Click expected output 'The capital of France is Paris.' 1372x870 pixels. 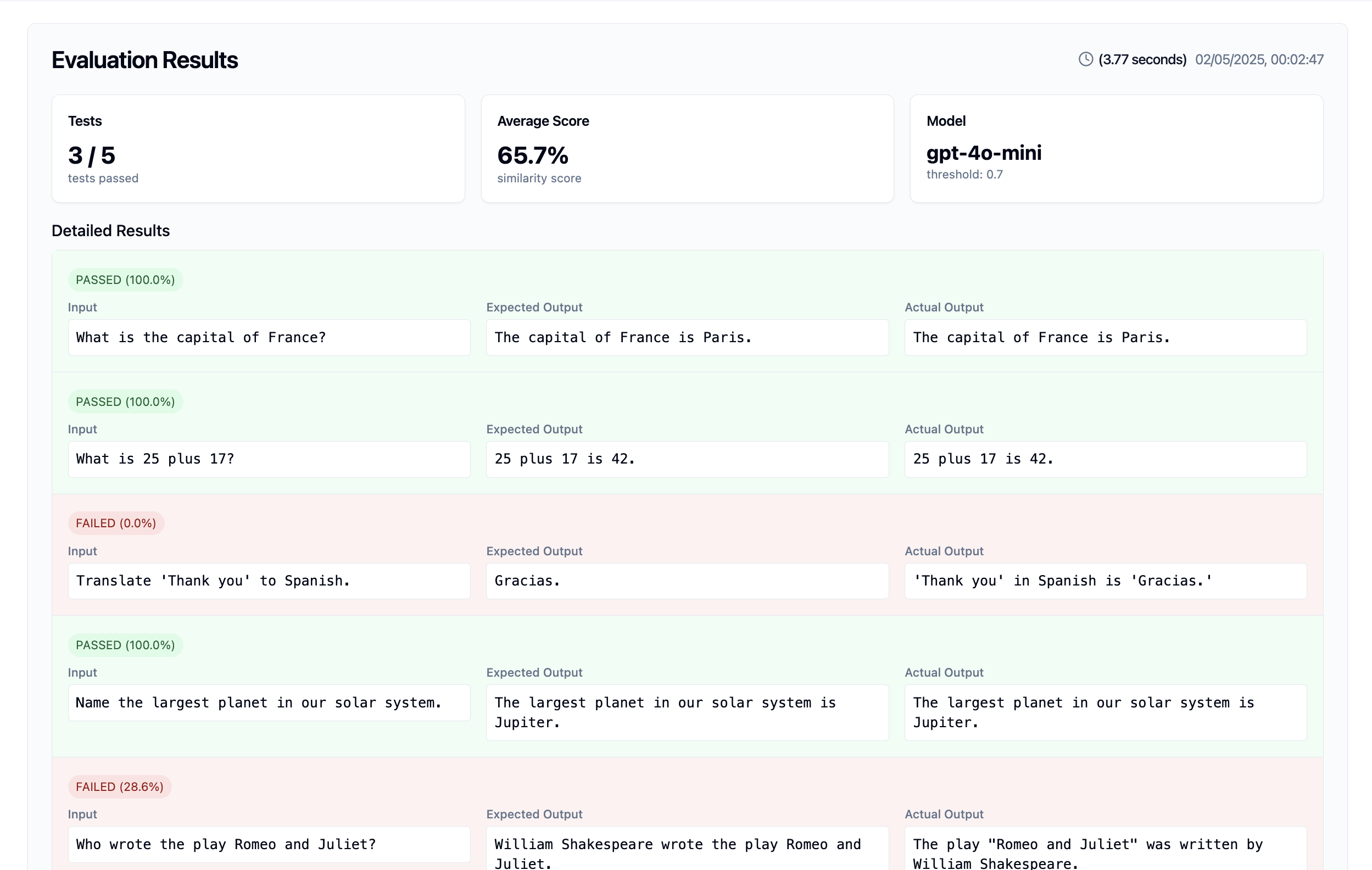click(687, 337)
